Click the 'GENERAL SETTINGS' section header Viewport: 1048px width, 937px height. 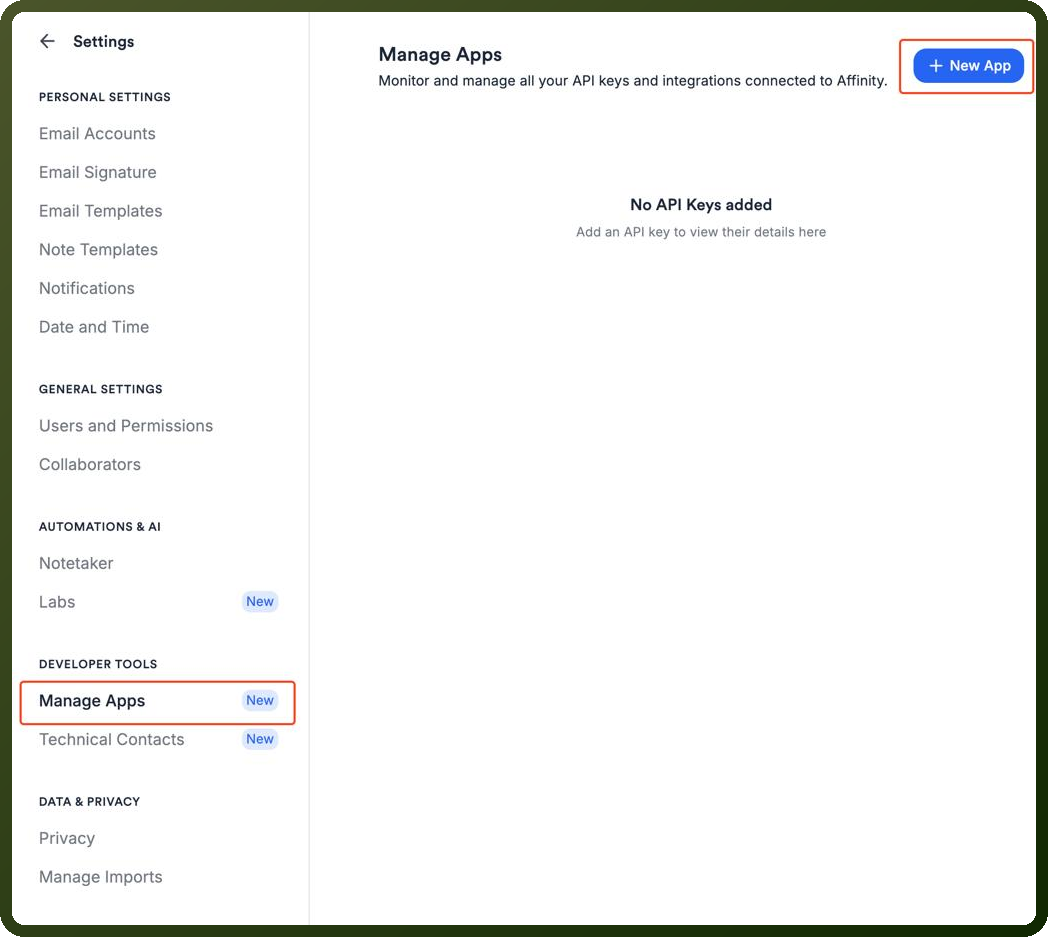(x=100, y=389)
